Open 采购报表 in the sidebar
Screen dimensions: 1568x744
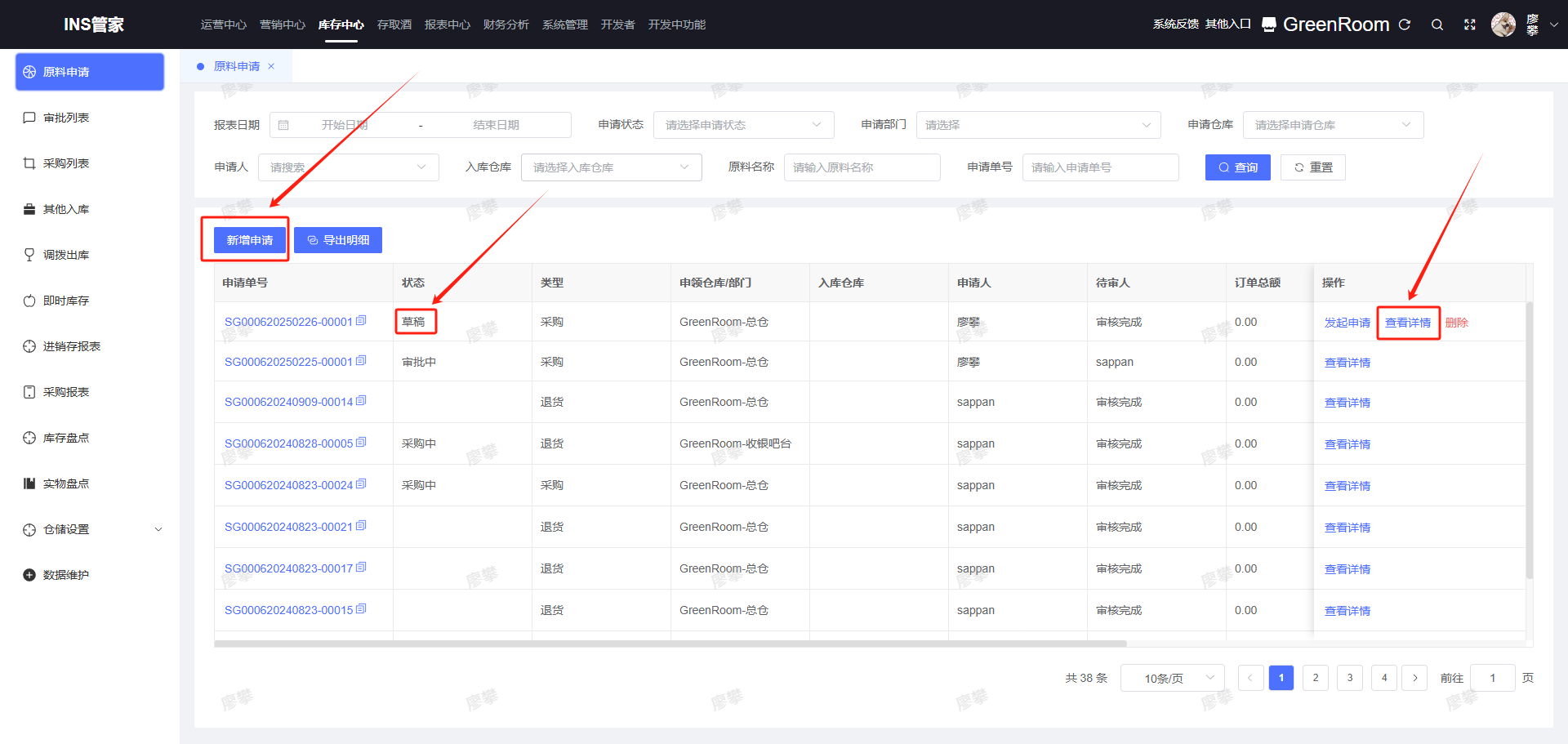tap(90, 392)
